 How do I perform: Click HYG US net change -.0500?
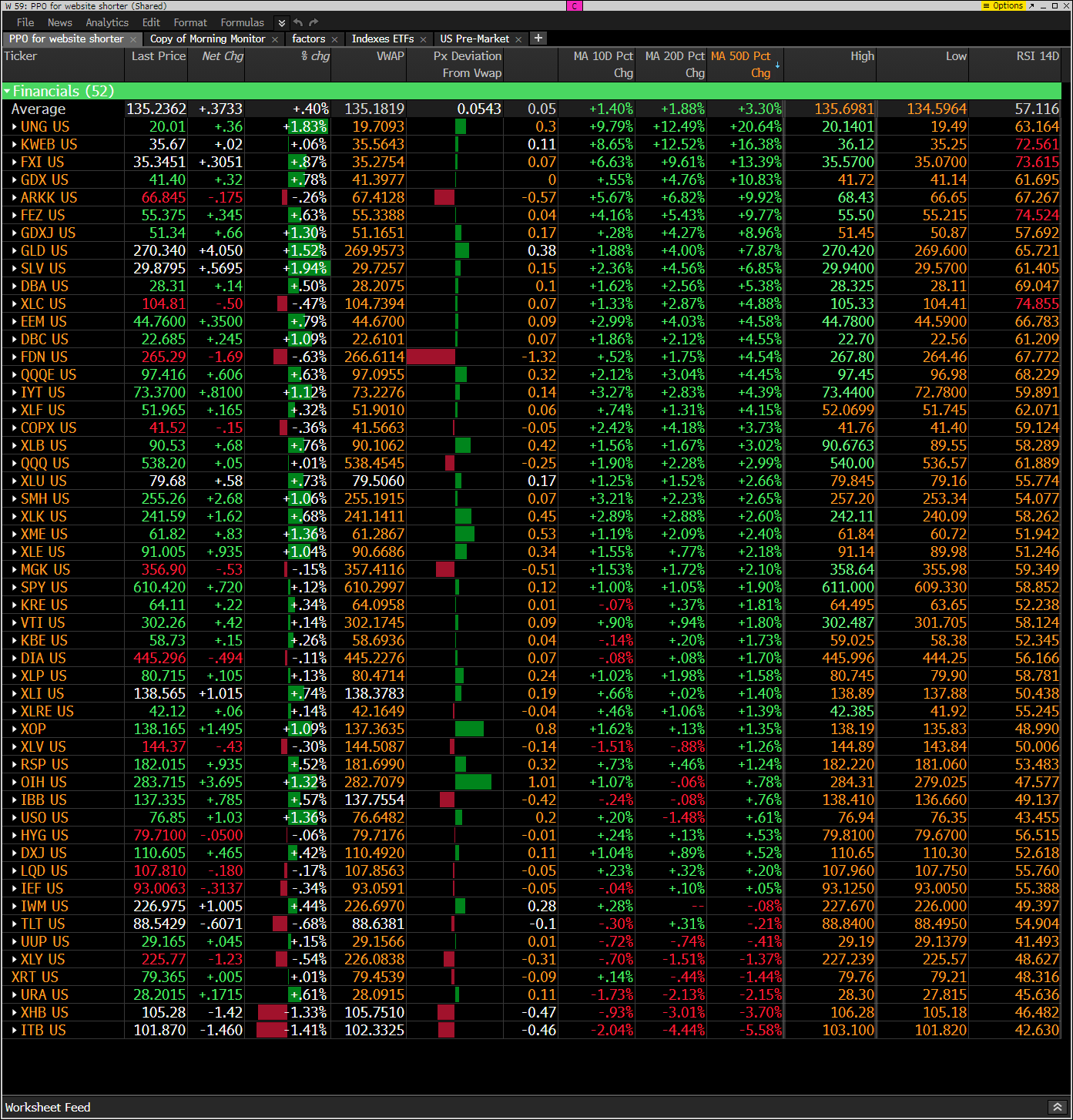[x=221, y=835]
